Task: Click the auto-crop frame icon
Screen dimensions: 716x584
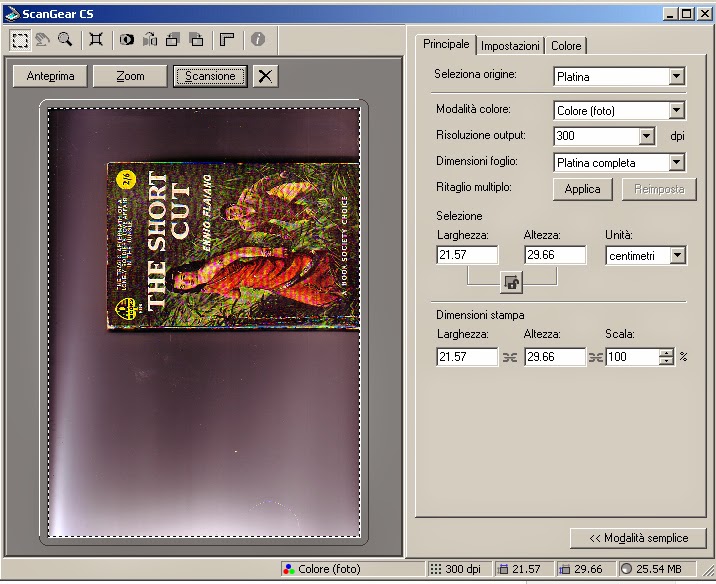Action: point(96,40)
